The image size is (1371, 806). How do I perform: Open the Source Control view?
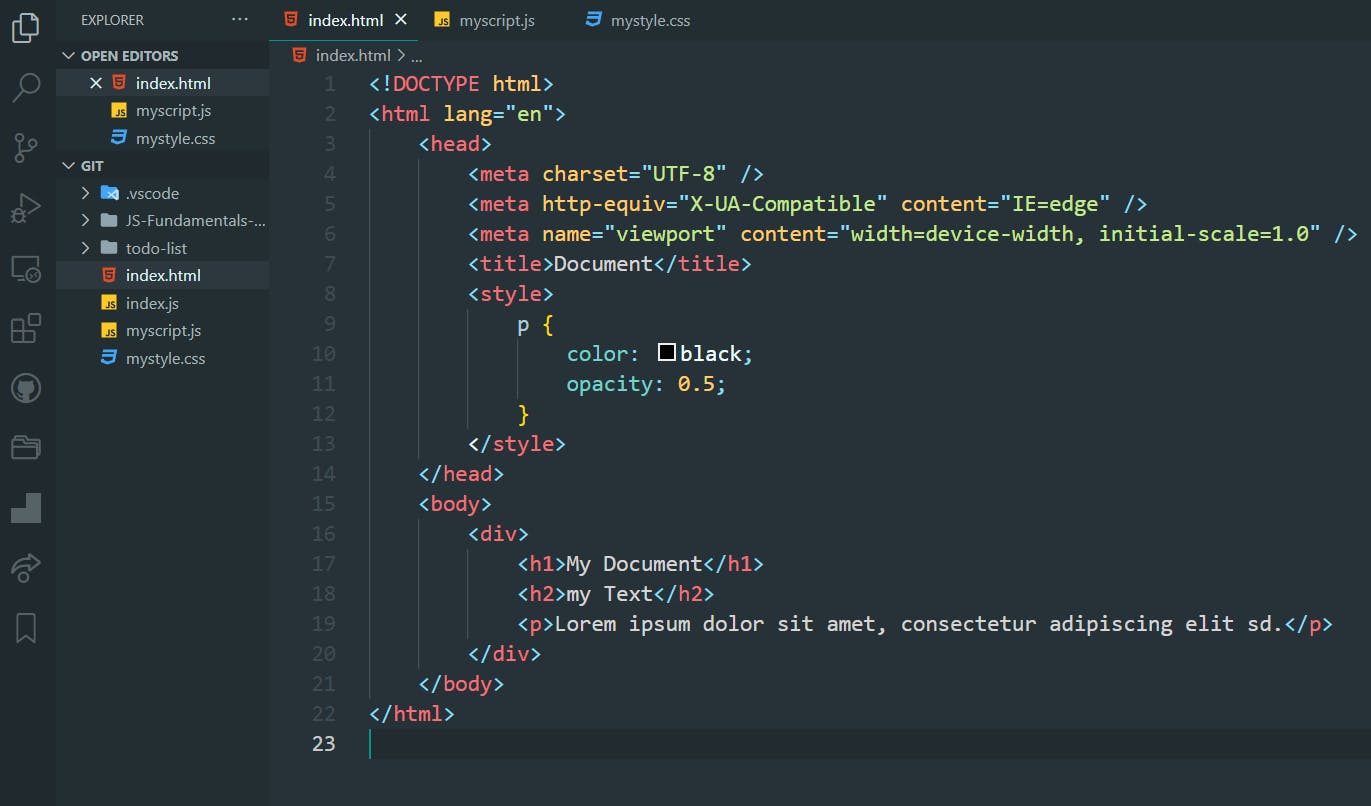pos(26,148)
